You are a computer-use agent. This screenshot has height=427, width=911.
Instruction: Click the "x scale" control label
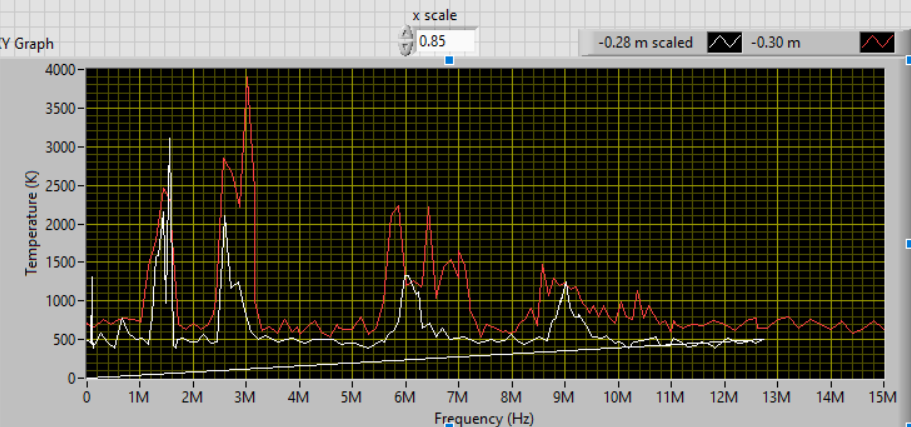coord(435,16)
